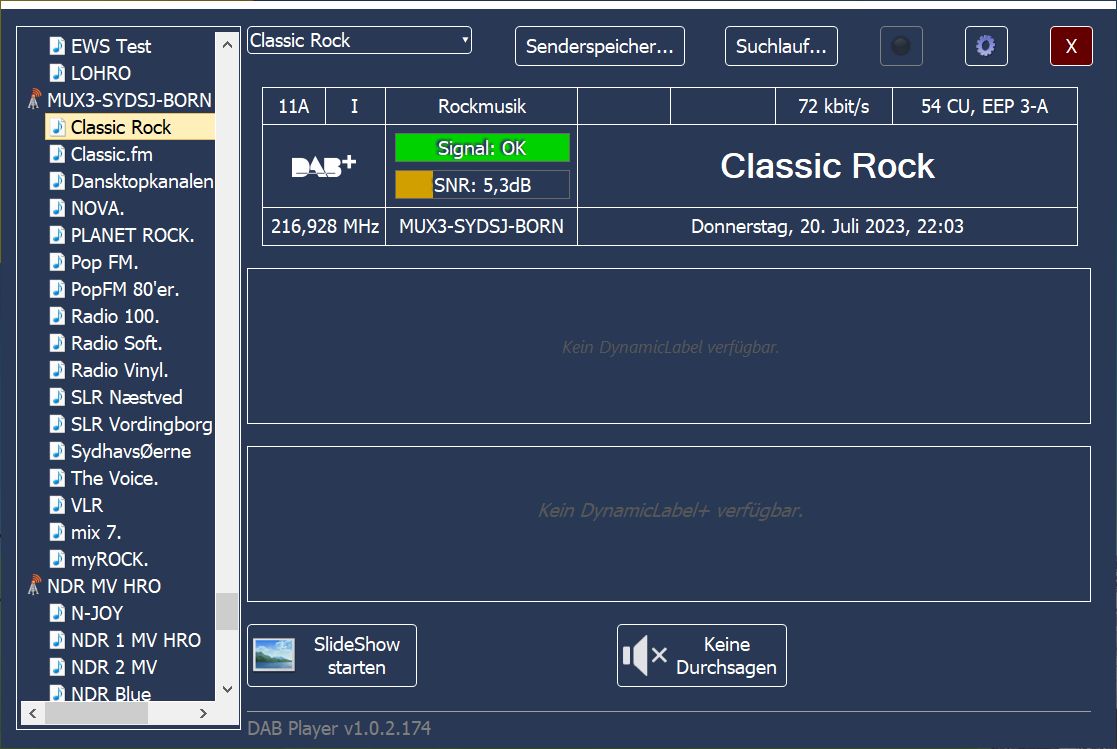
Task: Select the NOVA. station in the list
Action: pyautogui.click(x=97, y=208)
